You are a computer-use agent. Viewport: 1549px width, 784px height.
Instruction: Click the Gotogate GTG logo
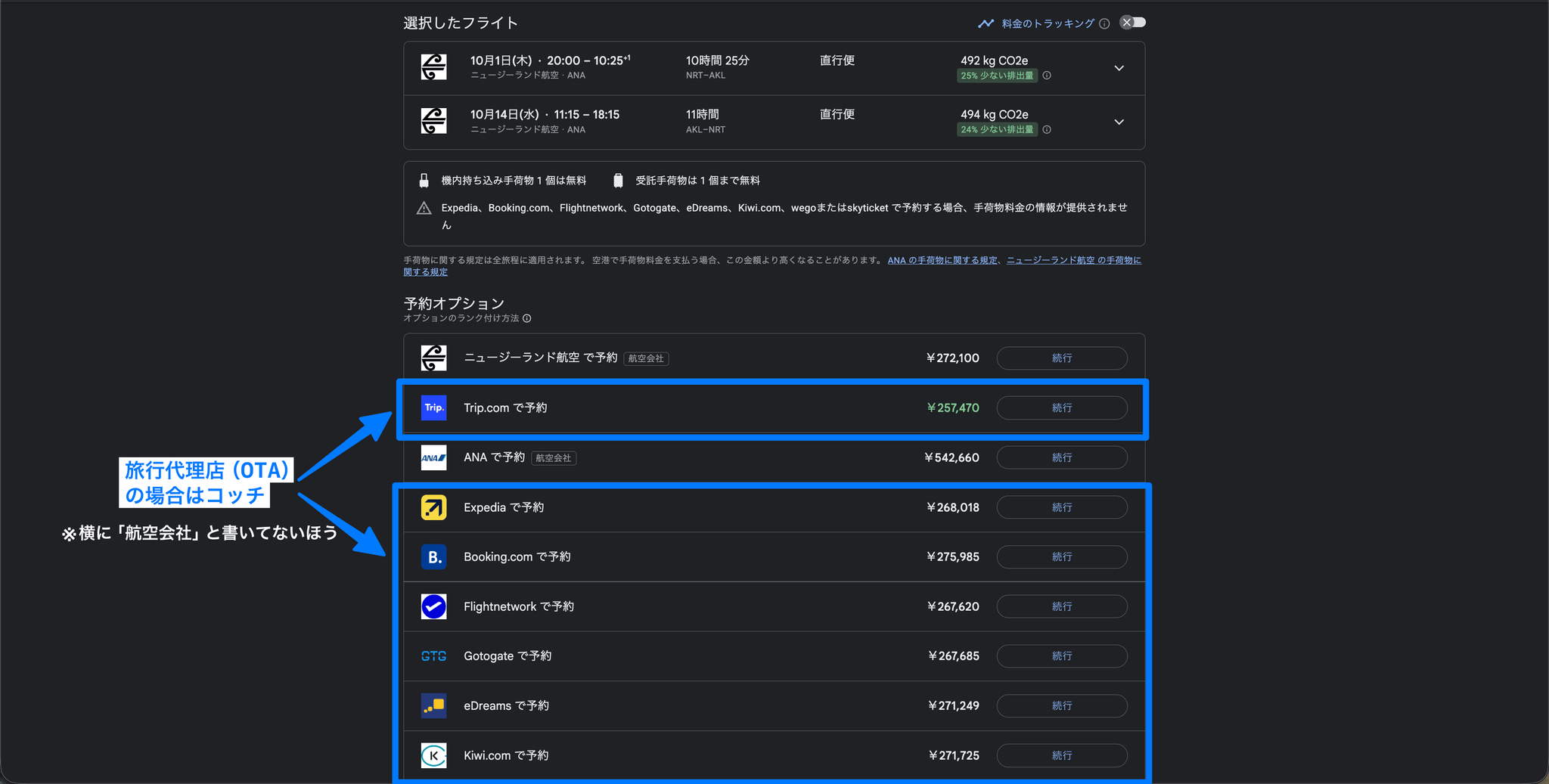click(x=433, y=656)
